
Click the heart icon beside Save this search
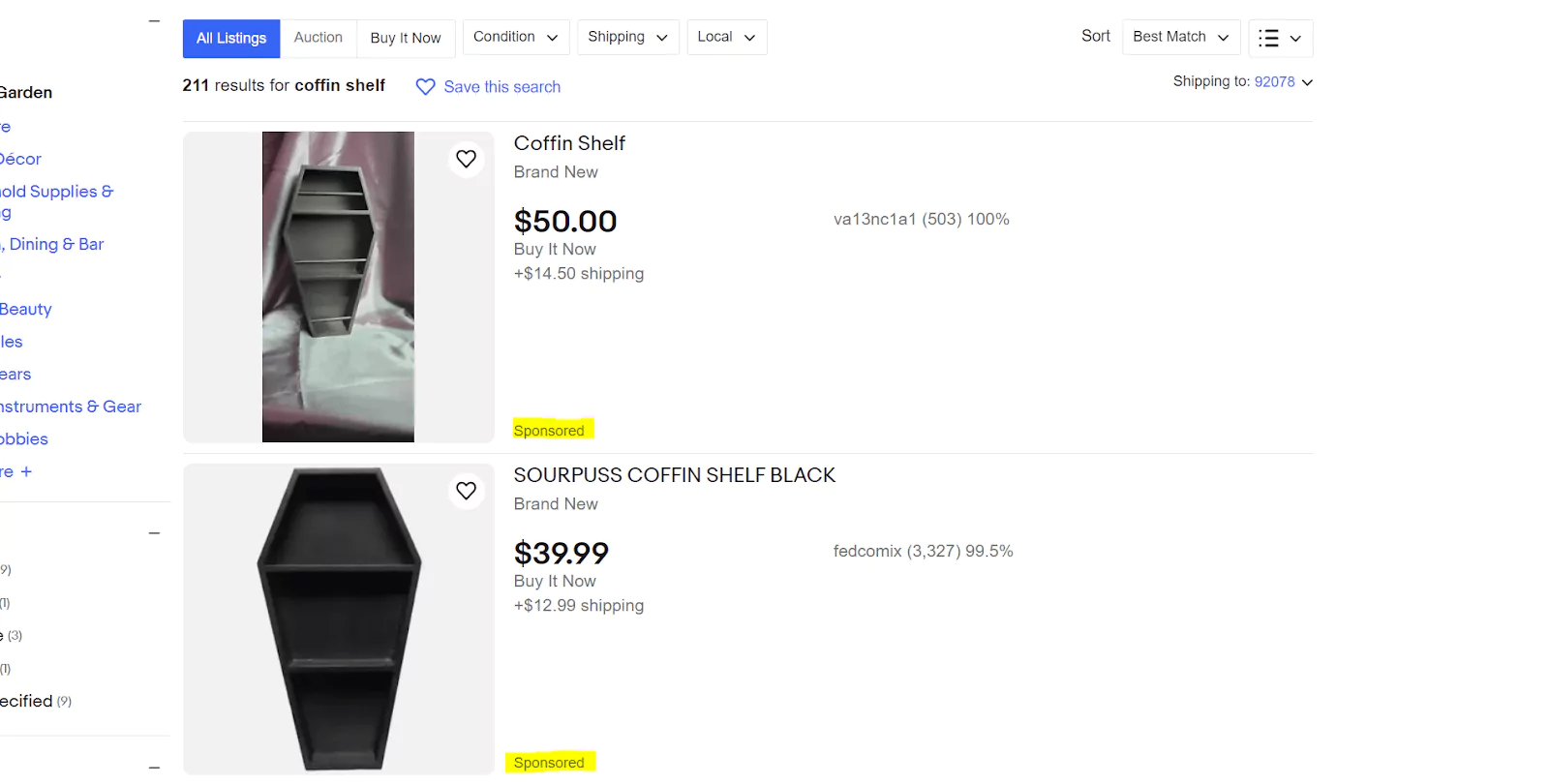click(424, 86)
